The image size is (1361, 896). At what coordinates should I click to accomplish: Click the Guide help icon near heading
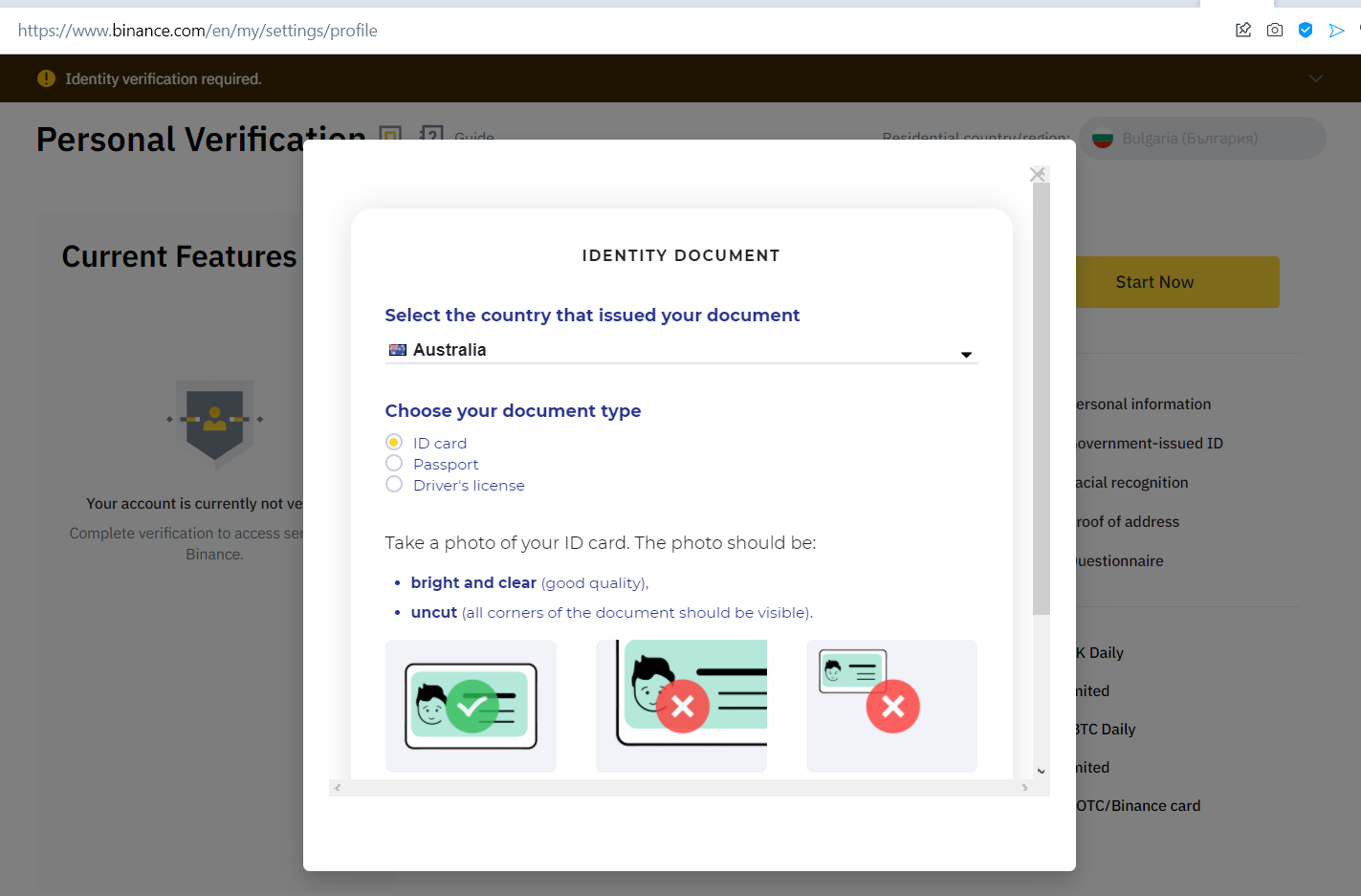(x=432, y=135)
